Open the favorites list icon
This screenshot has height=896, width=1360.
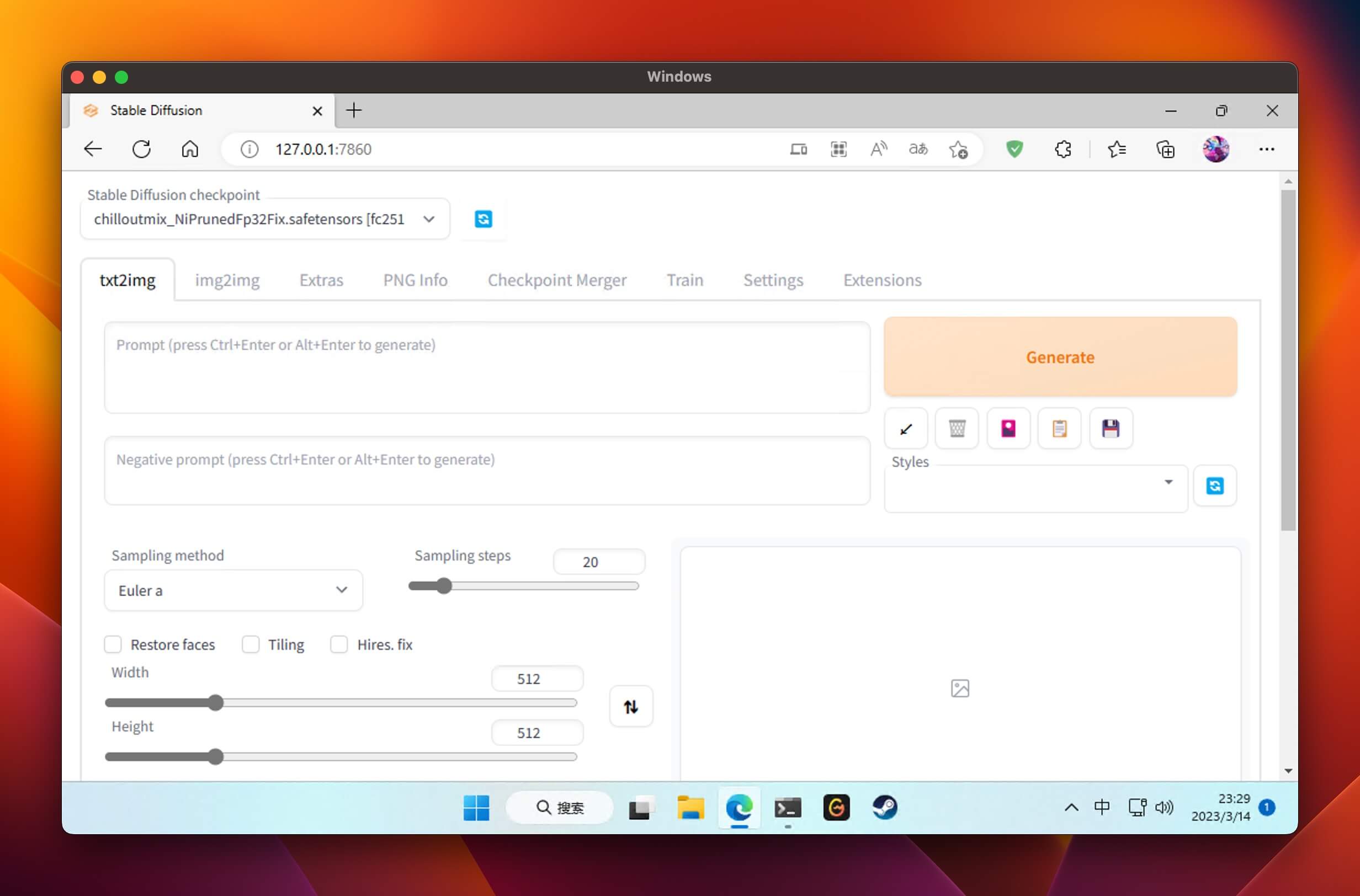click(1117, 149)
